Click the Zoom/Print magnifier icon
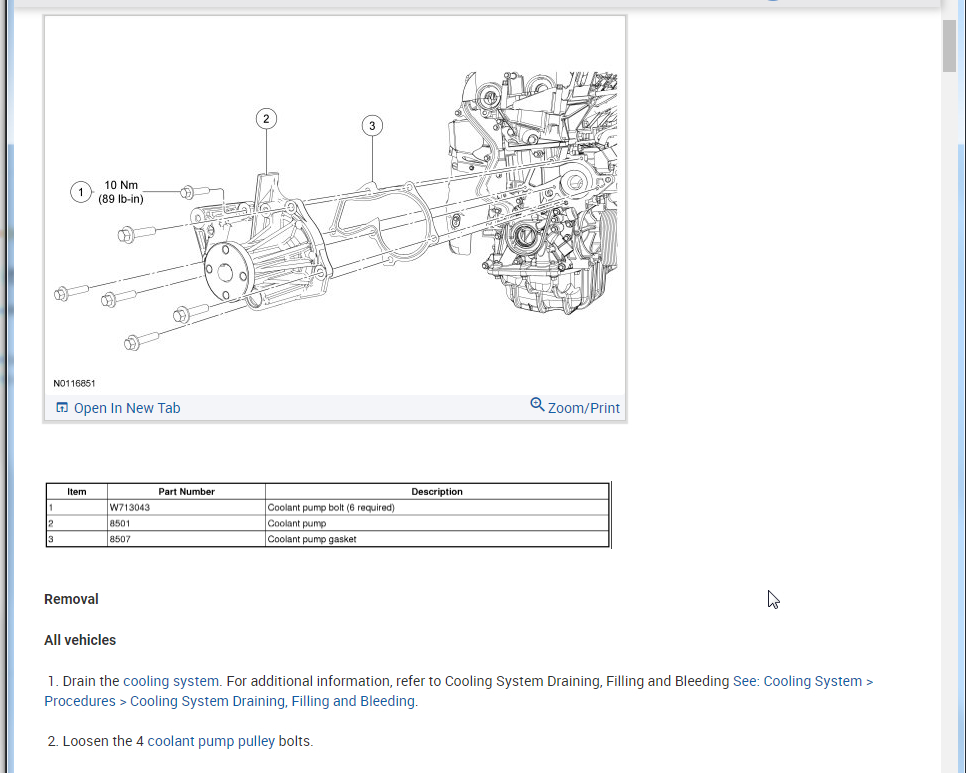 (x=537, y=405)
